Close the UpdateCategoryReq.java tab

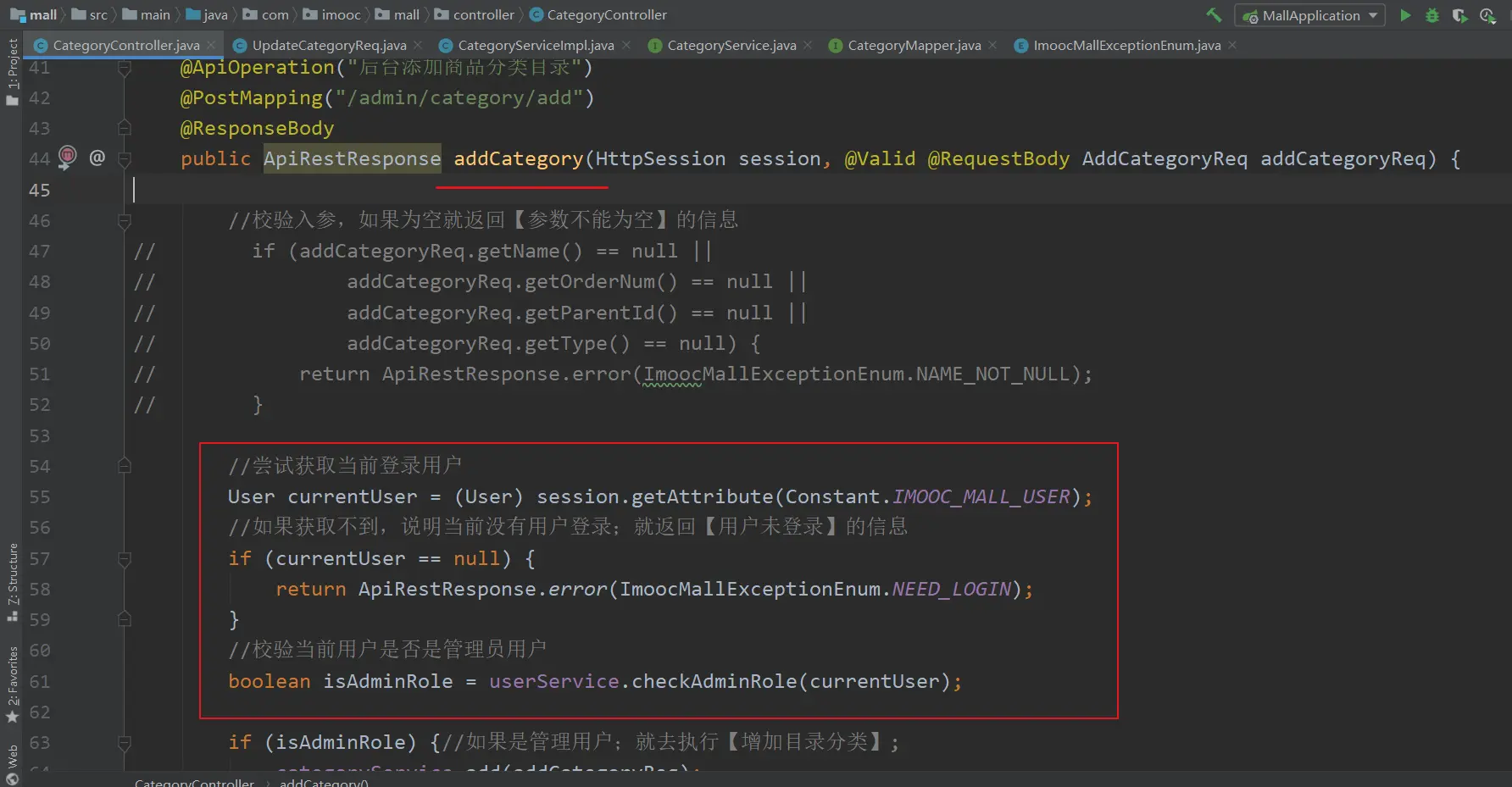[x=418, y=45]
